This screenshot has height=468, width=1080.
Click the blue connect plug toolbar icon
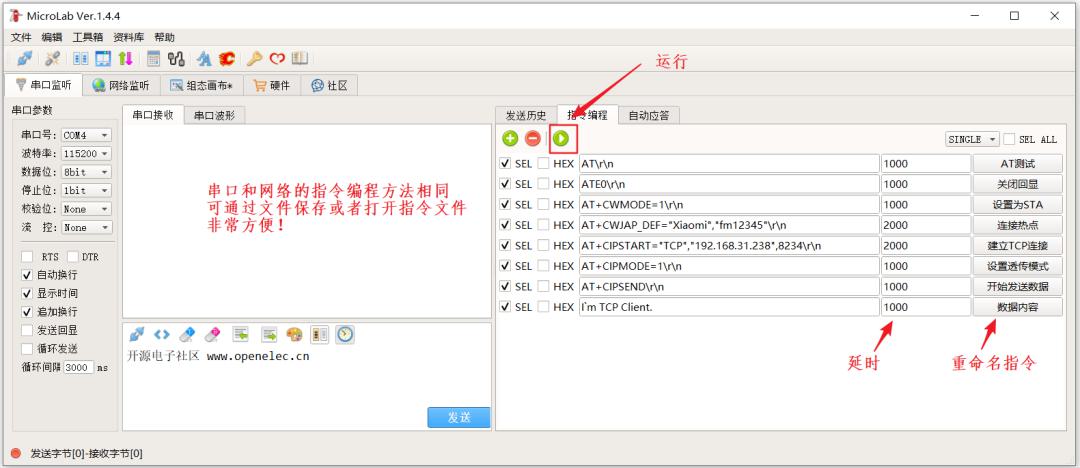[23, 59]
